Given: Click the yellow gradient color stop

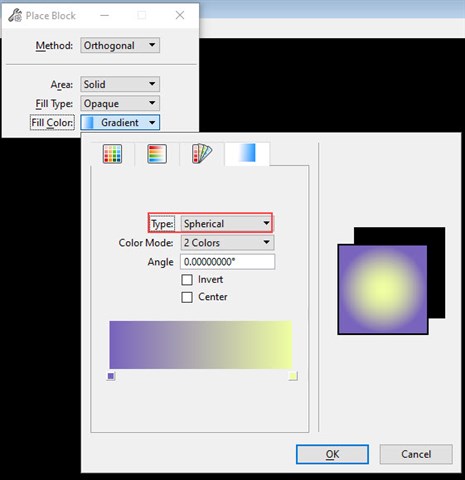Looking at the screenshot, I should (293, 376).
